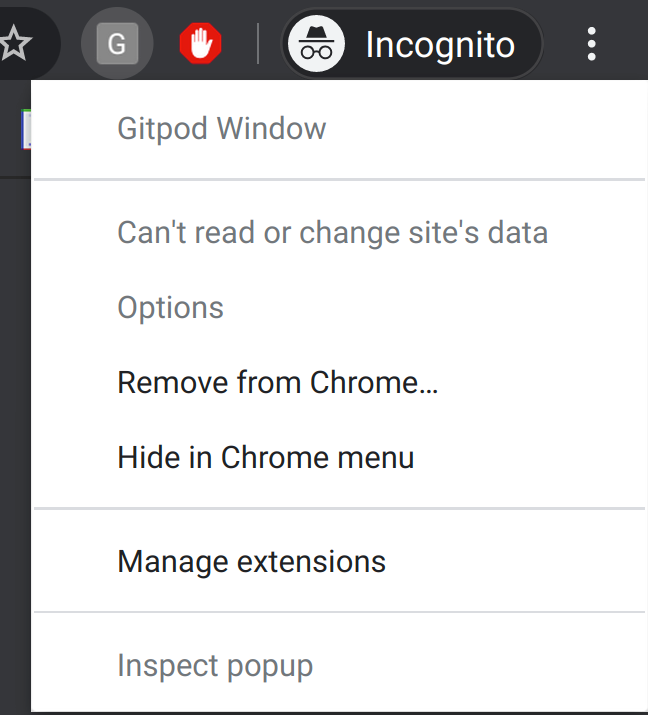Screen dimensions: 648x715
Task: Click the partially hidden page icon at left edge
Action: click(x=26, y=129)
